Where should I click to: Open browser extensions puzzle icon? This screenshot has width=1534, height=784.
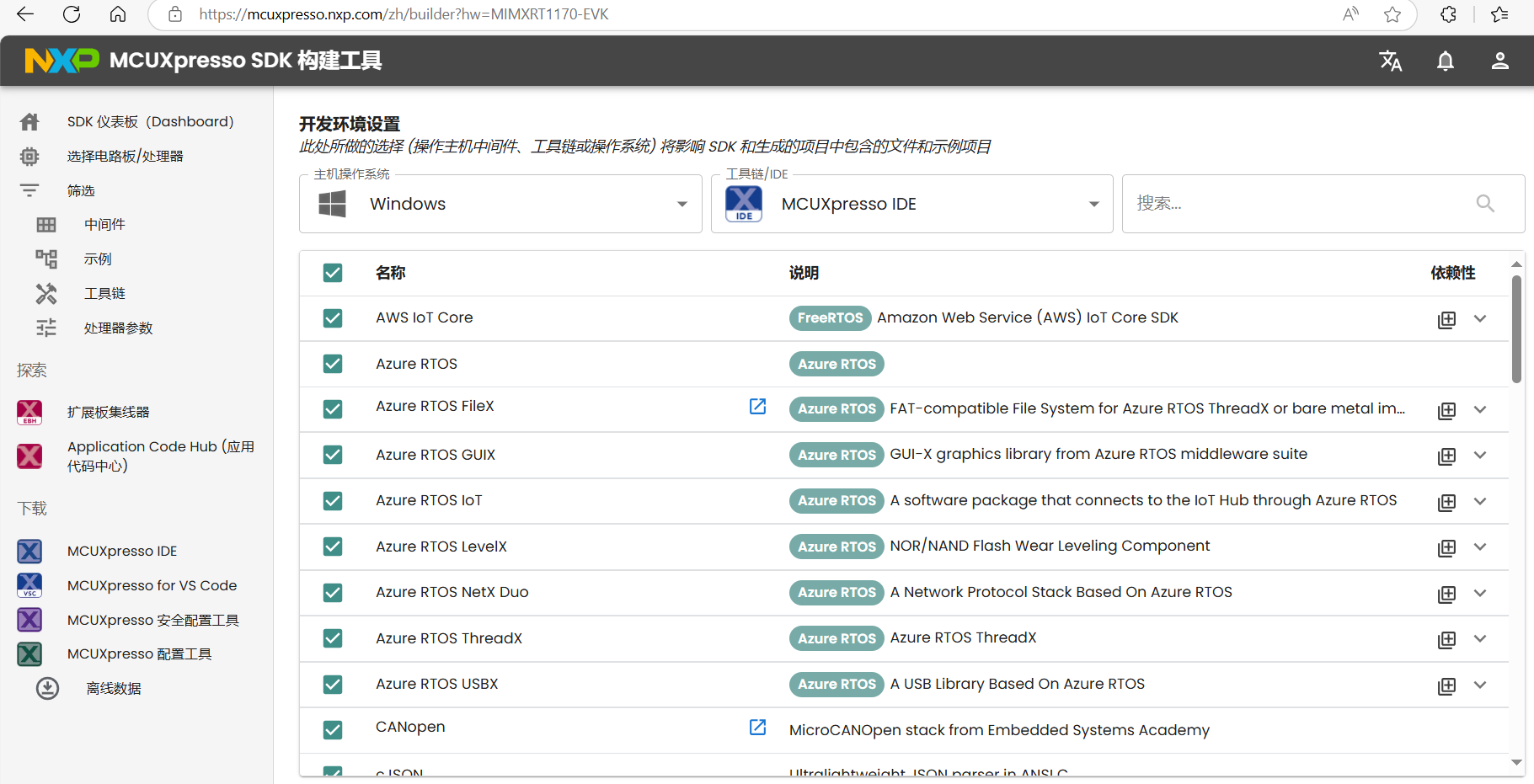coord(1449,14)
